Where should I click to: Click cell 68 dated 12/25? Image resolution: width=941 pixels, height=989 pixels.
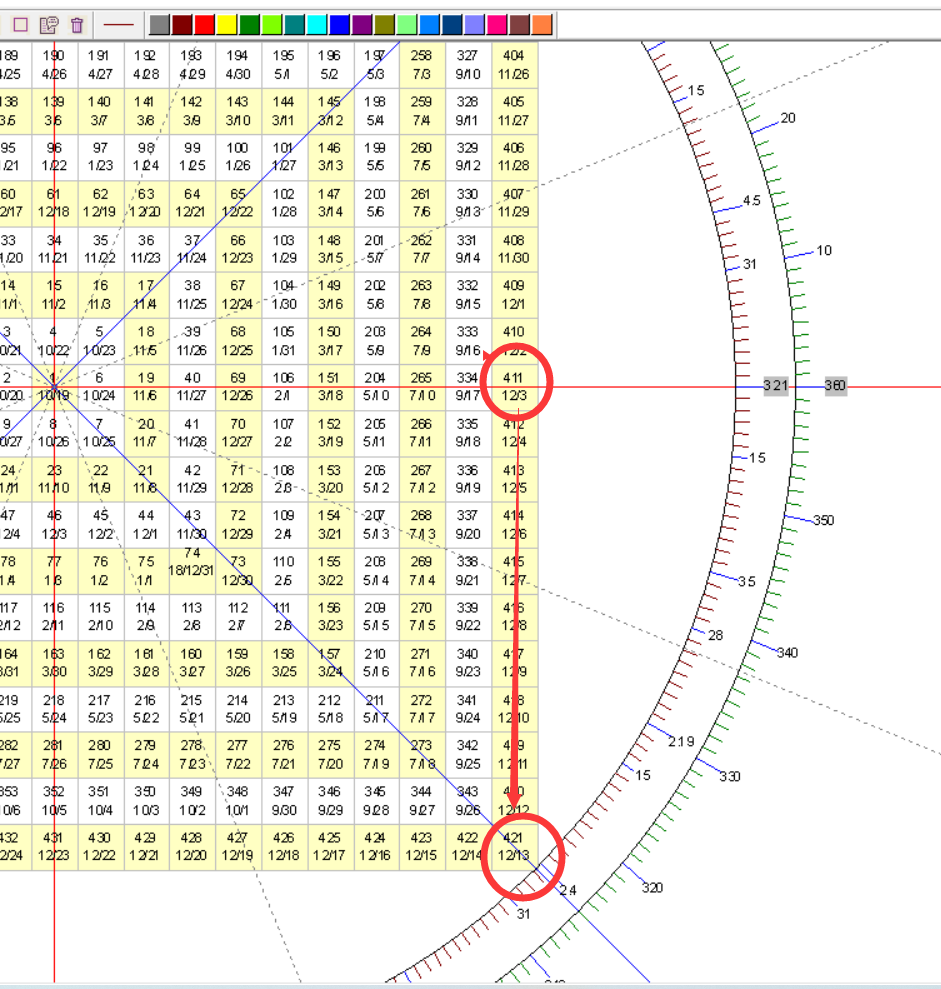tap(238, 341)
